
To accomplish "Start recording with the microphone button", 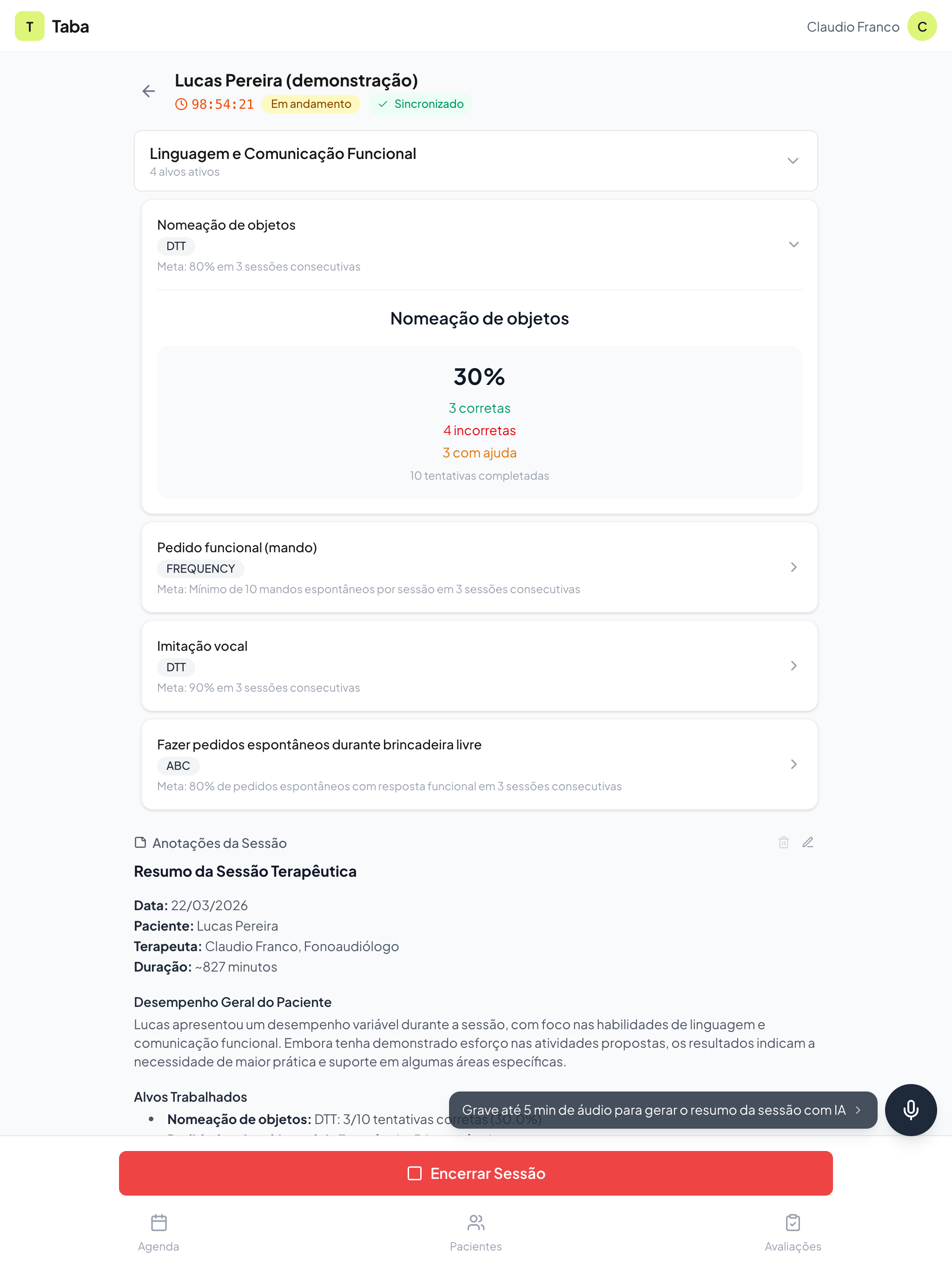I will click(911, 1110).
